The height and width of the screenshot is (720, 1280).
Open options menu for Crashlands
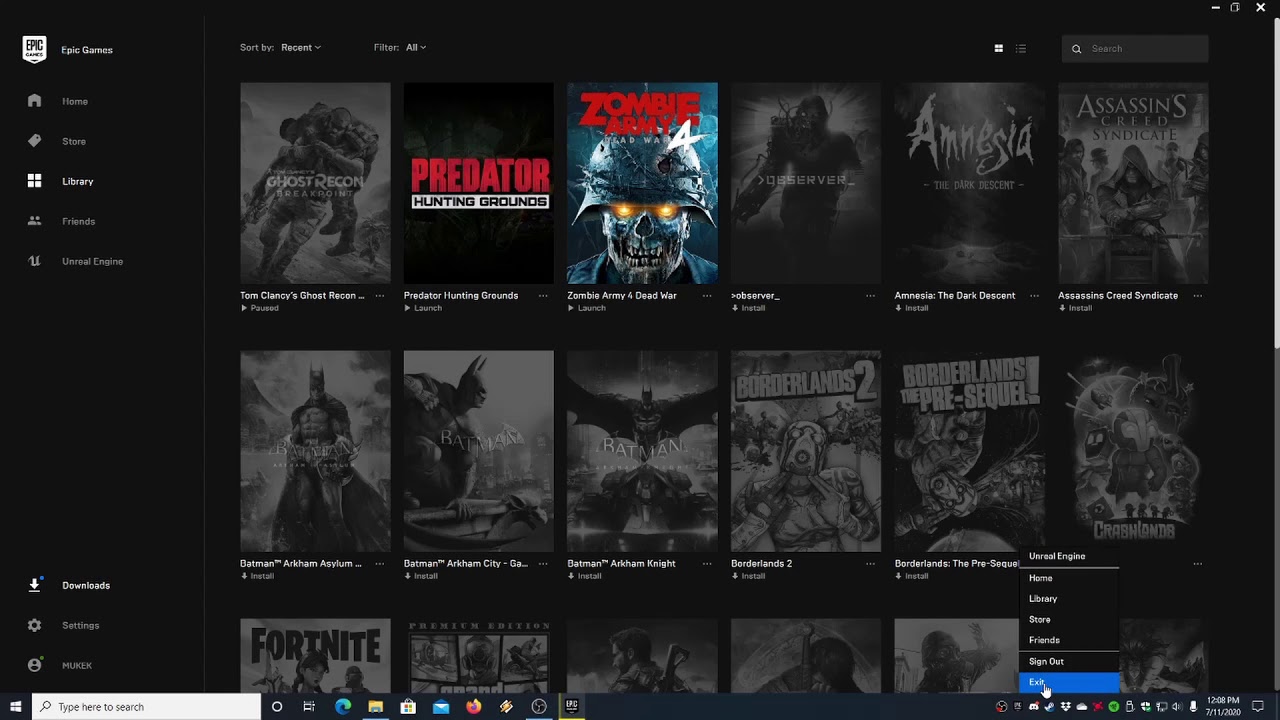(1197, 564)
